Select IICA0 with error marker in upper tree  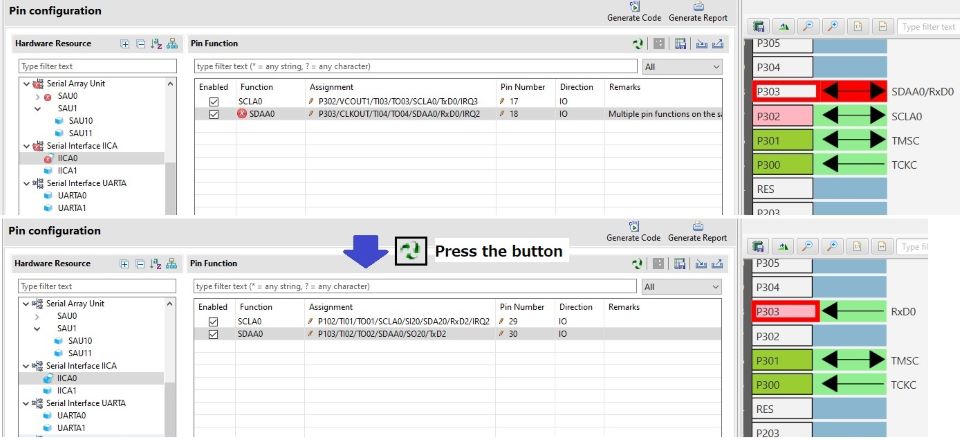68,158
